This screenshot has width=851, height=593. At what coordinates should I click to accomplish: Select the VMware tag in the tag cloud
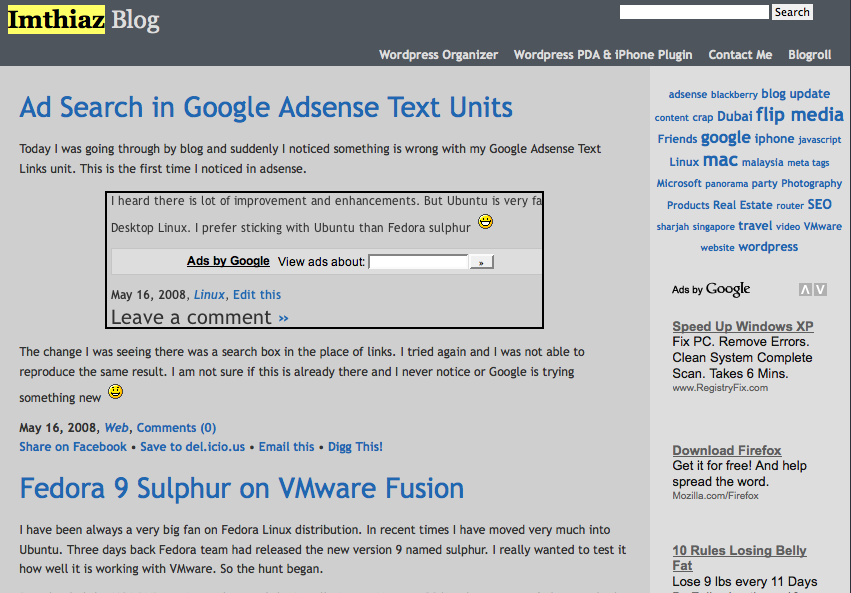[823, 226]
